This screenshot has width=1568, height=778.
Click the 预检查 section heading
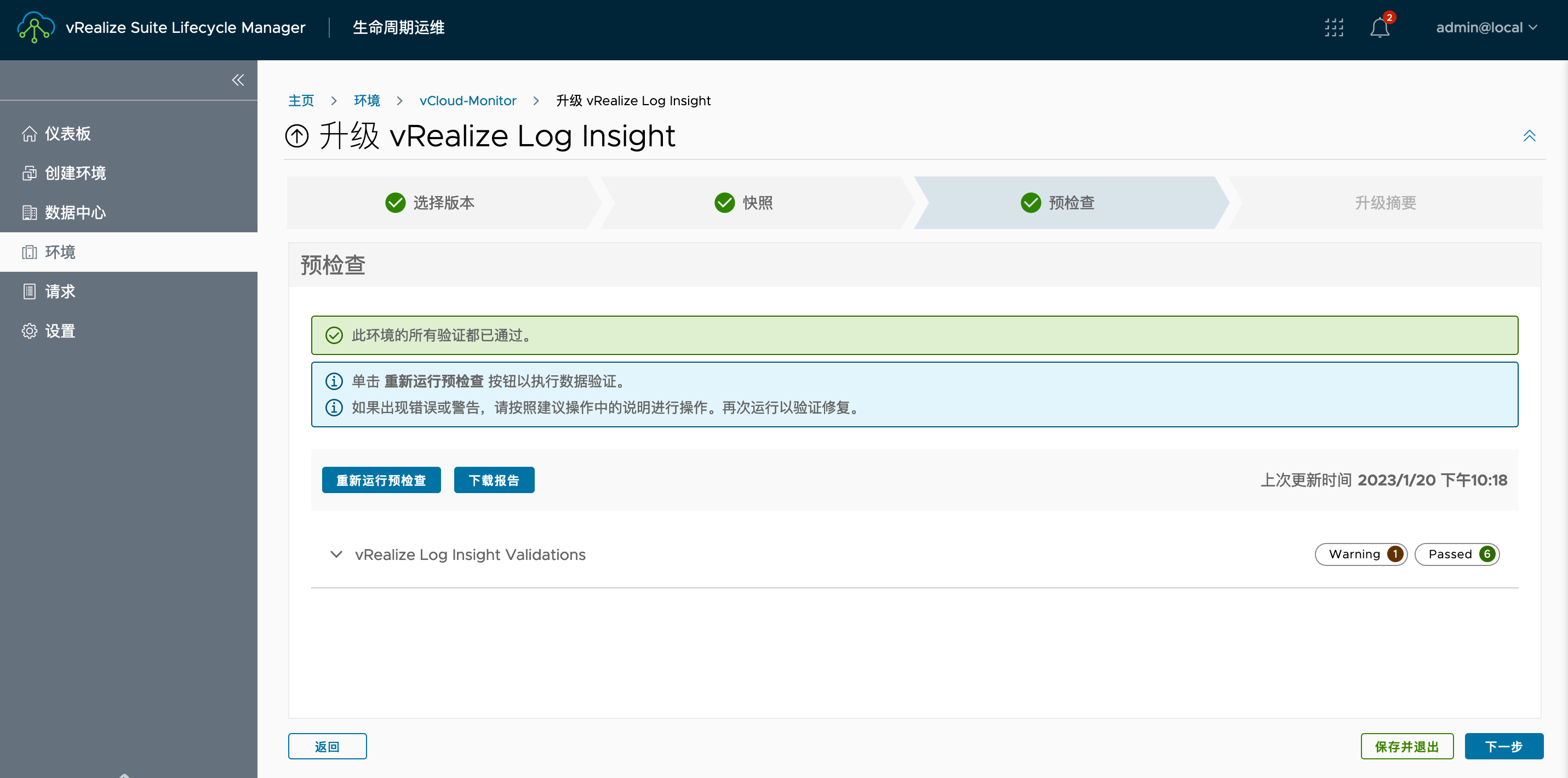(x=333, y=265)
